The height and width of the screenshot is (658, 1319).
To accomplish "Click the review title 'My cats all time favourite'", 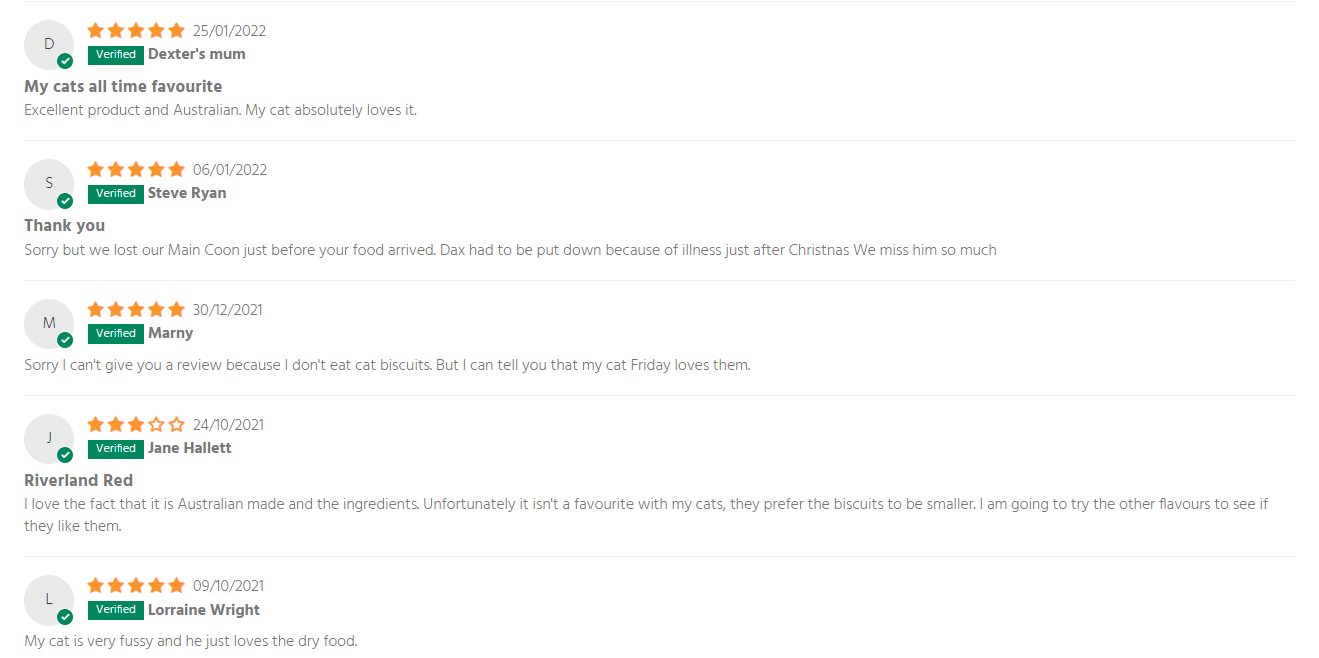I will coord(123,87).
